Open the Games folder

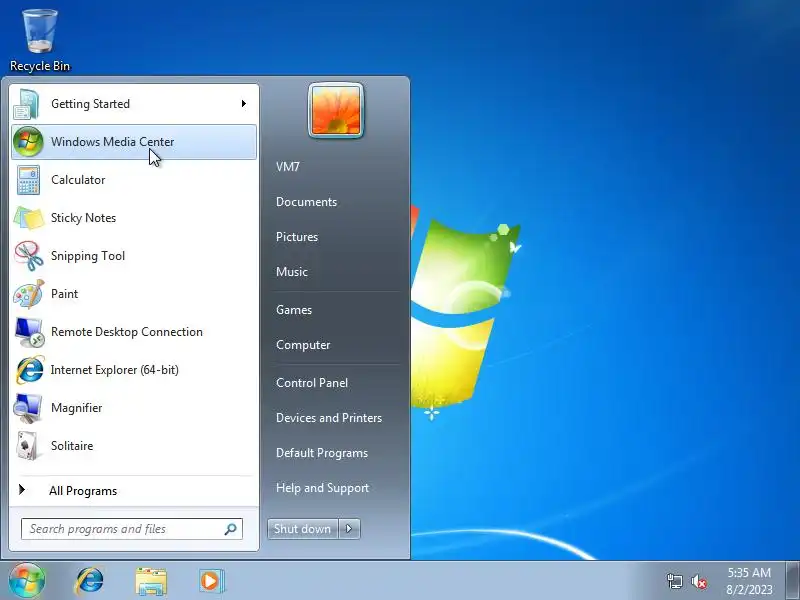(x=294, y=310)
